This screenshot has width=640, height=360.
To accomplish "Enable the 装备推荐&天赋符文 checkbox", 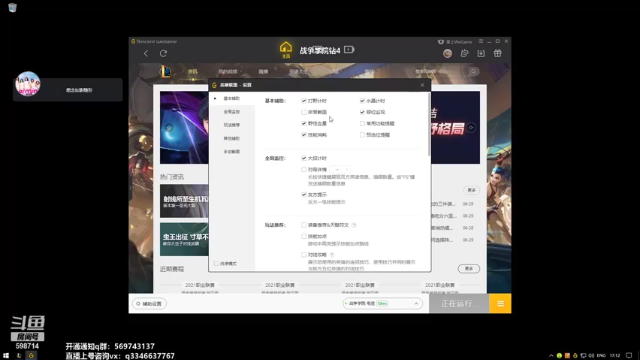I will 304,225.
